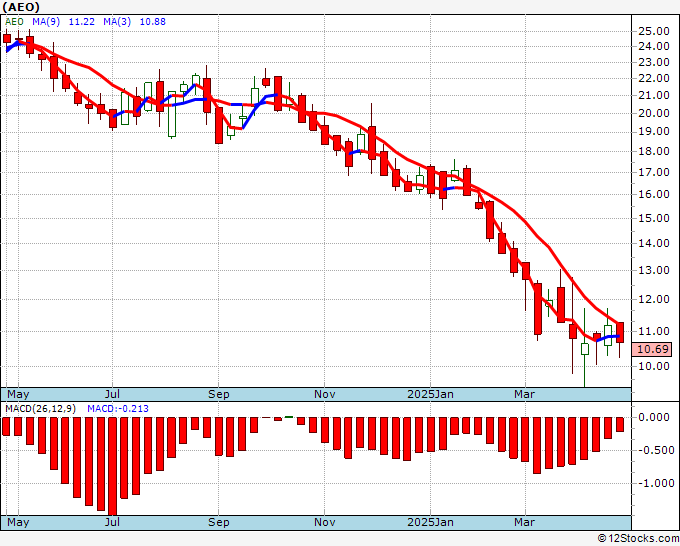Screen dimensions: 680x546
Task: Click the (AEO) ticker title
Action: (x=21, y=7)
